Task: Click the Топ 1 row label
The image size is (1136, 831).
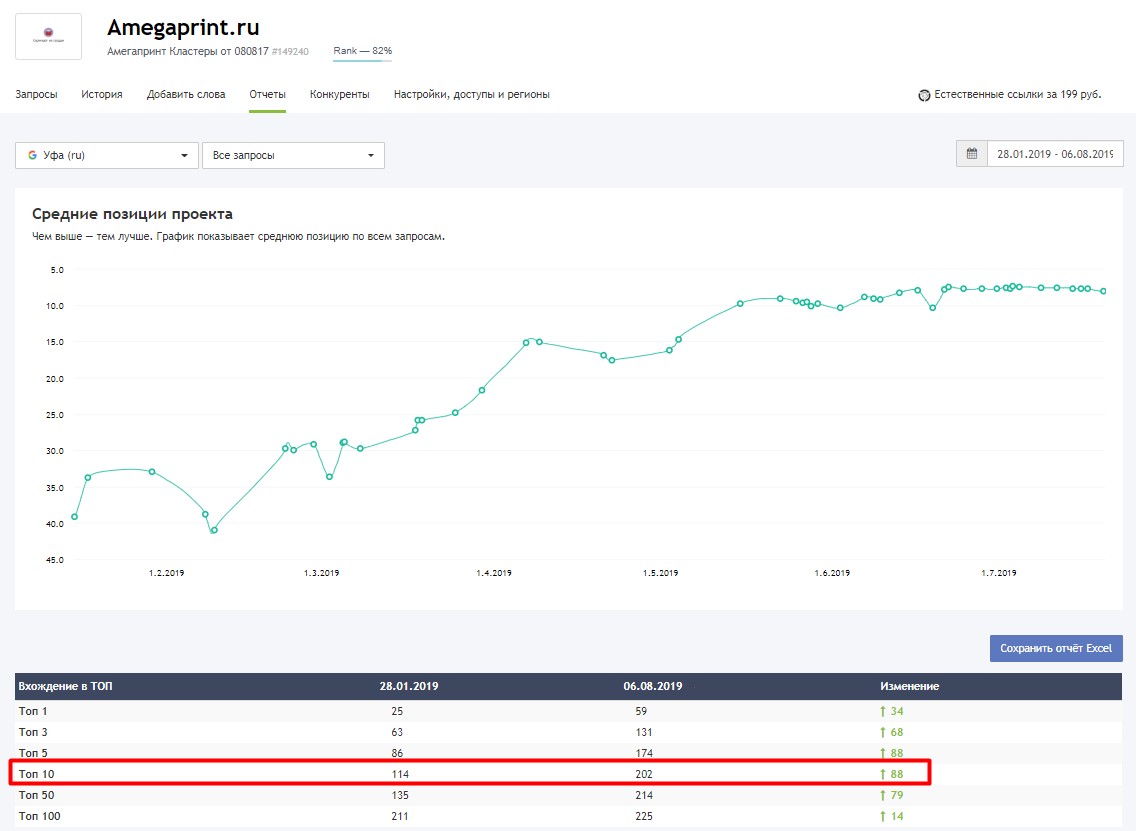Action: [33, 711]
